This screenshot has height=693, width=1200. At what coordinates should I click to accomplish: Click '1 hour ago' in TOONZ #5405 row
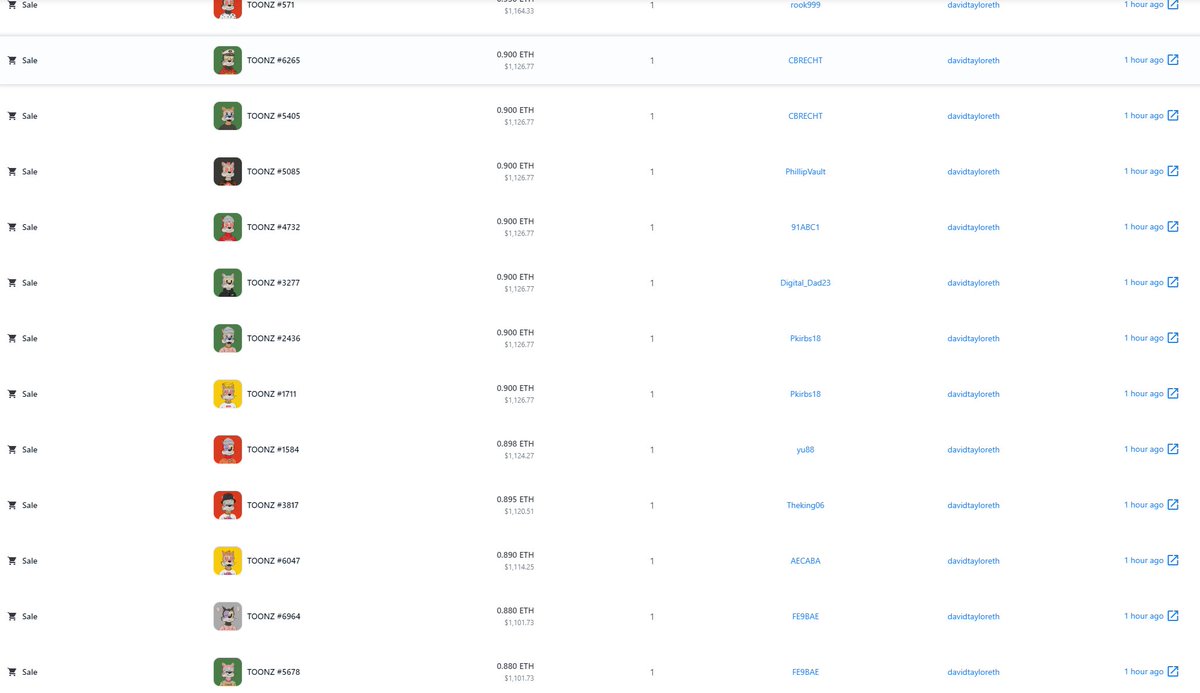[x=1143, y=116]
